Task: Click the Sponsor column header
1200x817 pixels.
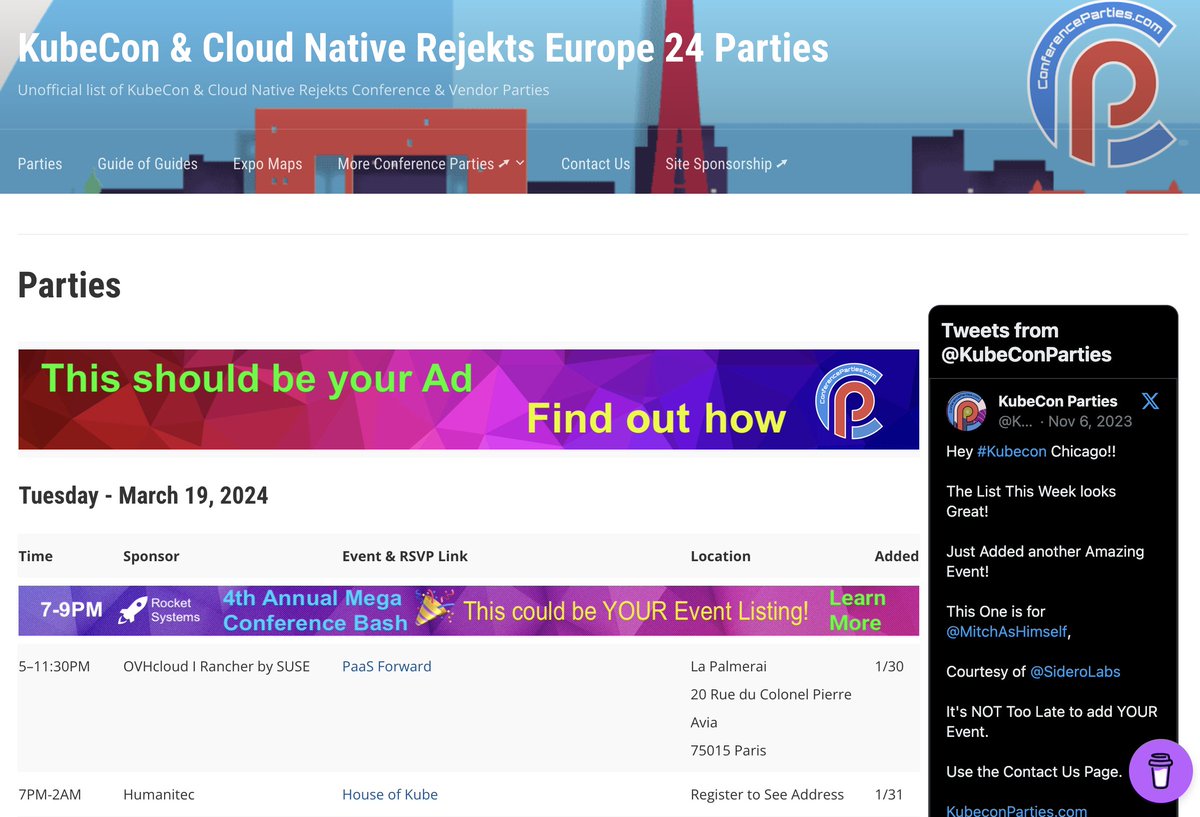Action: (151, 556)
